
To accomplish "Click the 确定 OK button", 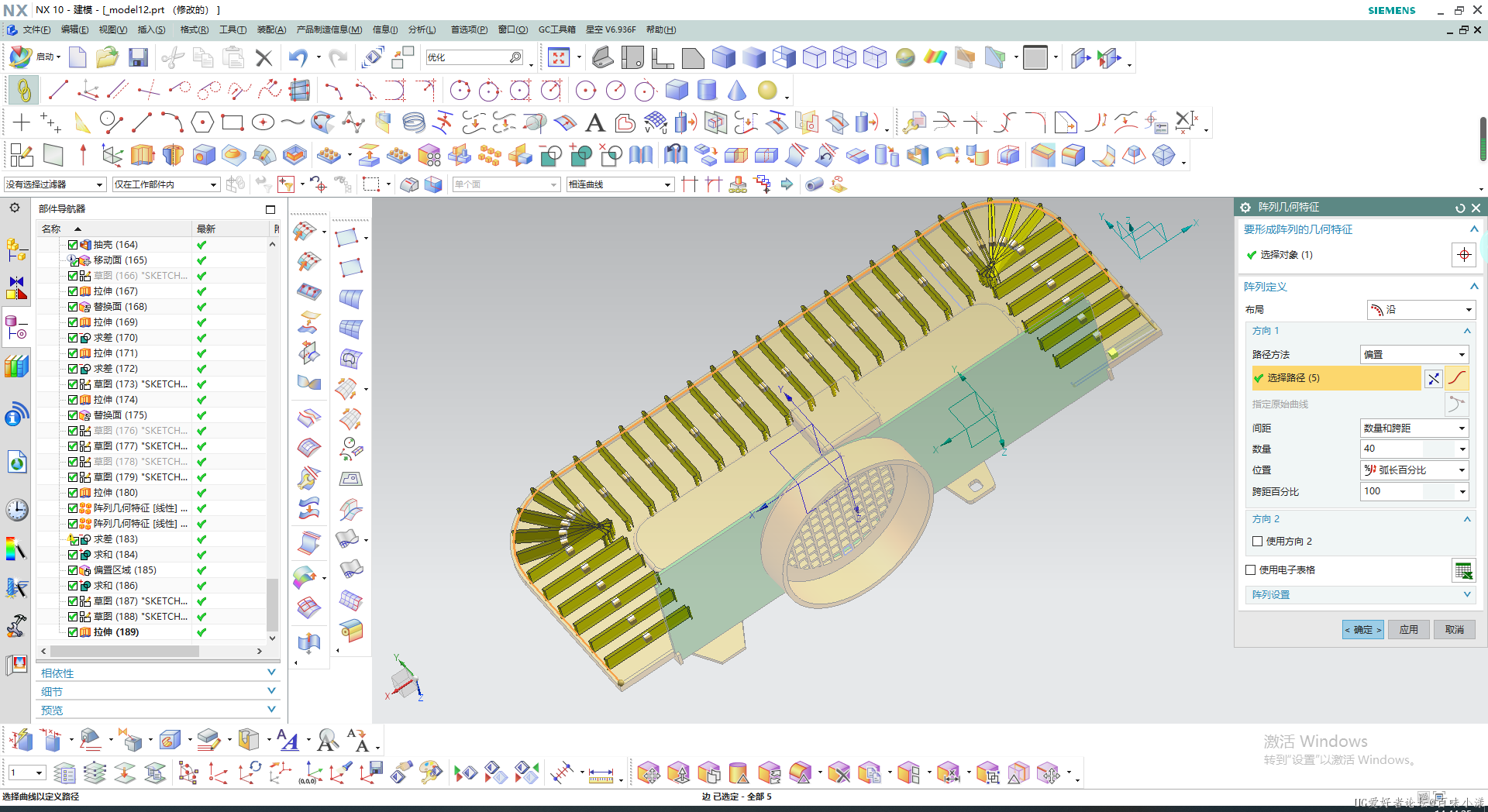I will tap(1362, 629).
